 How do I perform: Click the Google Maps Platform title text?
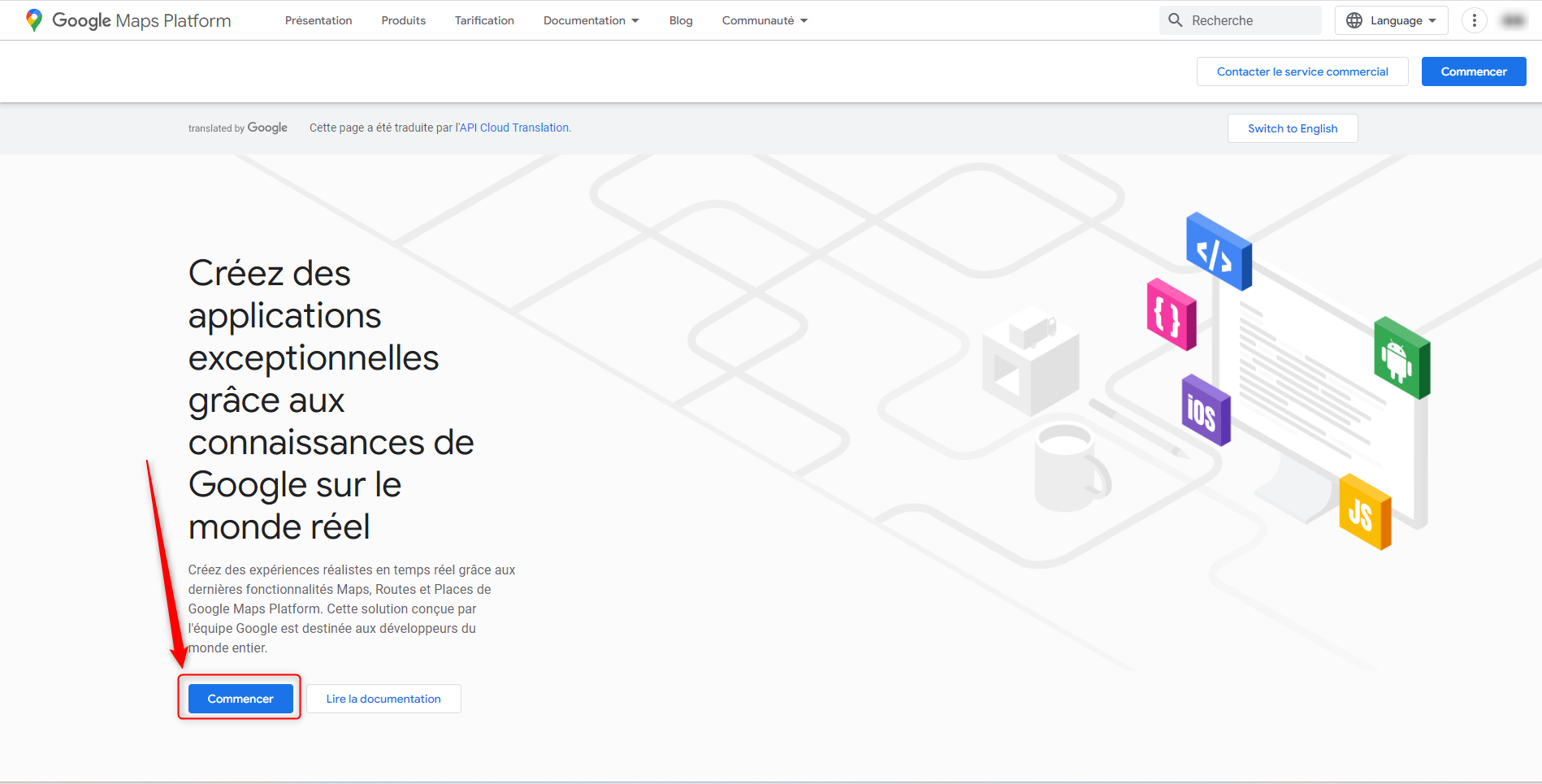141,20
